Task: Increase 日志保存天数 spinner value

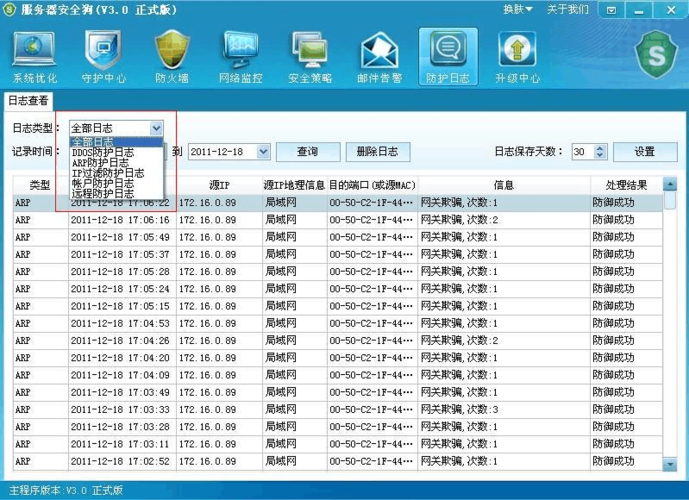Action: pyautogui.click(x=600, y=148)
